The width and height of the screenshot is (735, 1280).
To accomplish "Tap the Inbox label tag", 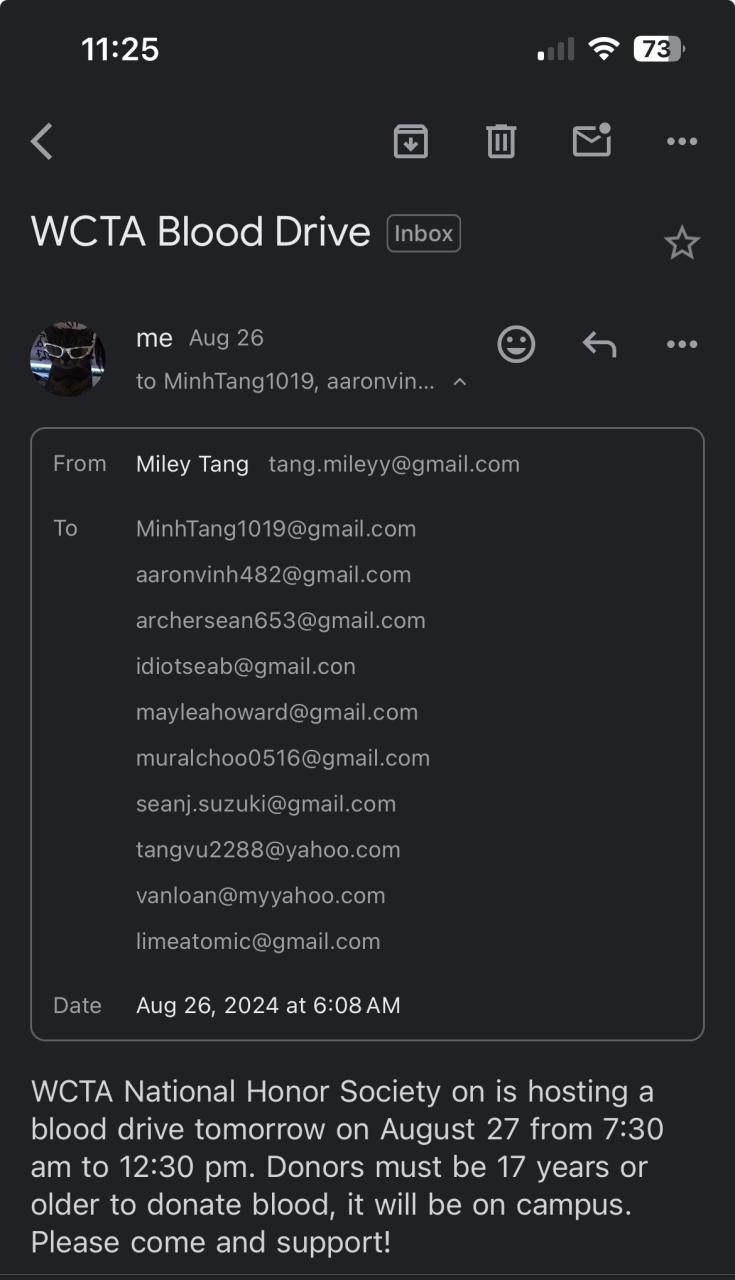I will coord(423,234).
